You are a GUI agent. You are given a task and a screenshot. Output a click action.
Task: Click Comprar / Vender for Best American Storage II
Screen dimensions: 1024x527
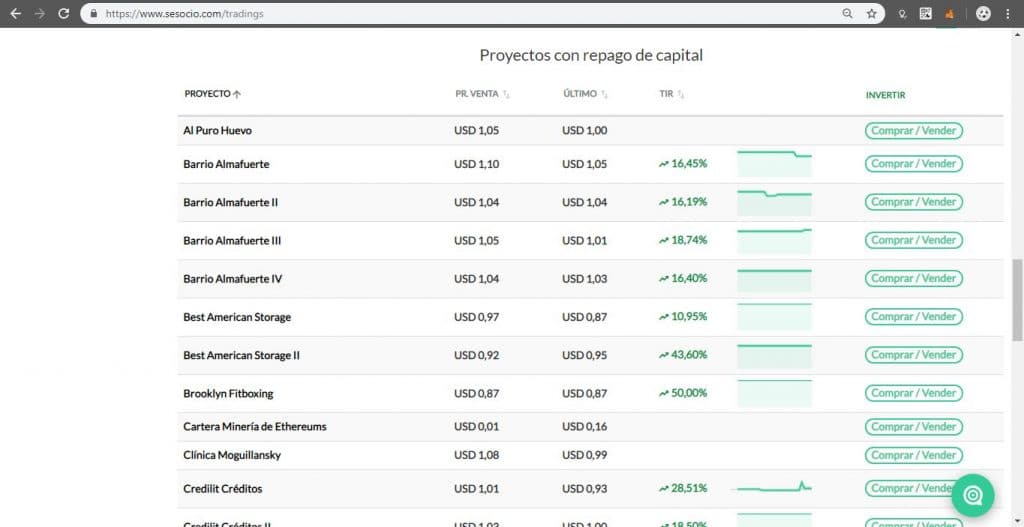914,355
